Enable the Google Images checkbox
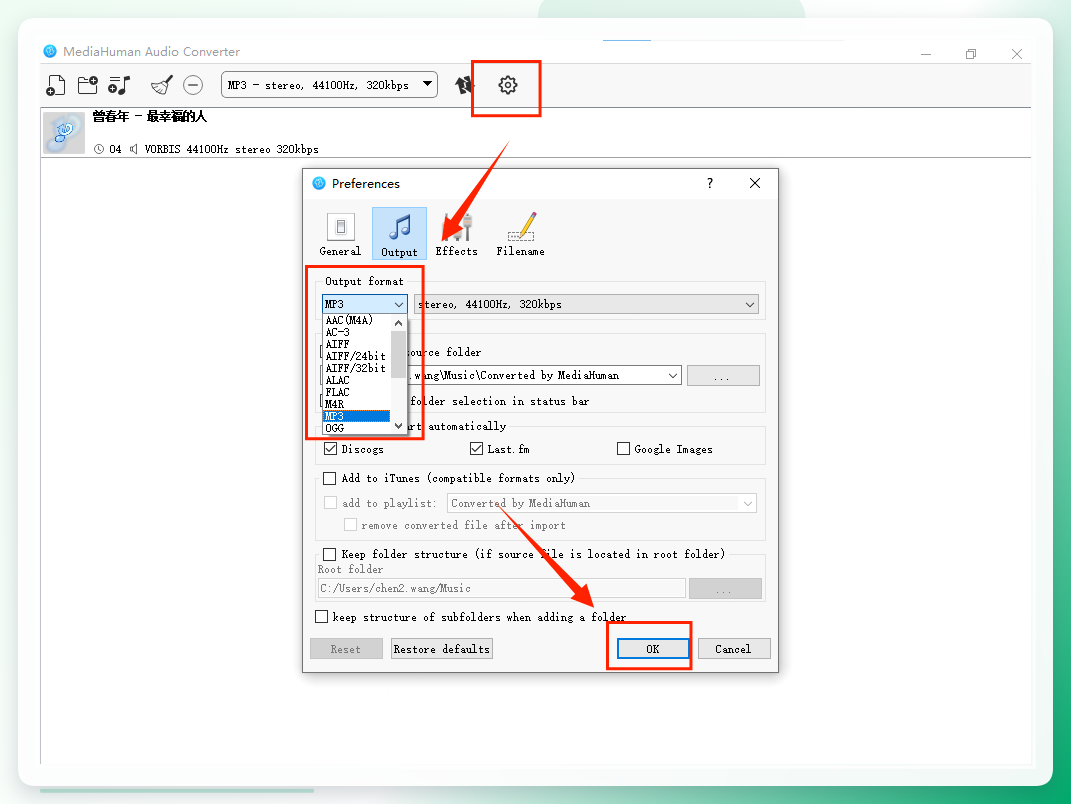 point(623,449)
